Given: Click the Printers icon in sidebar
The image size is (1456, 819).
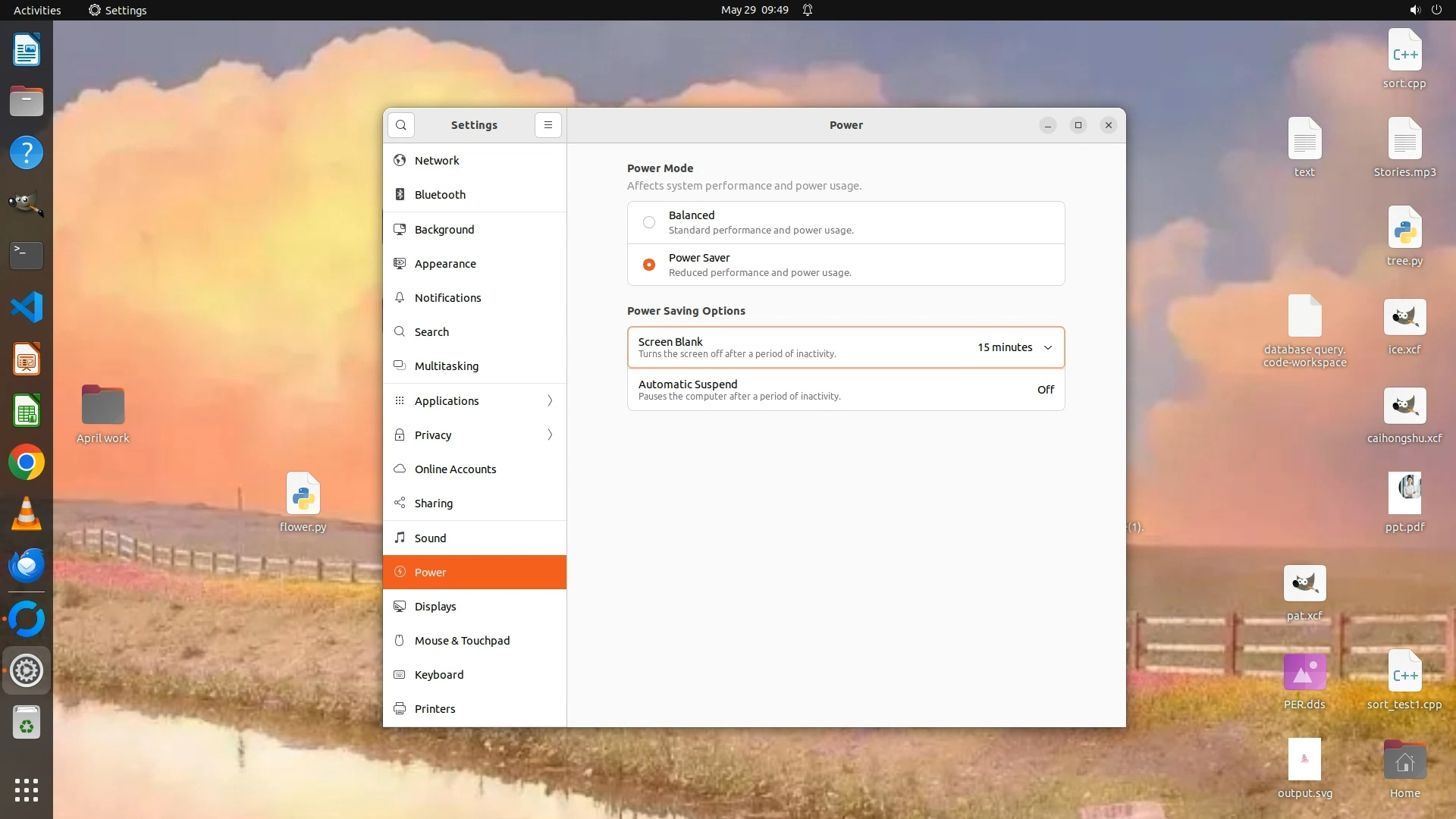Looking at the screenshot, I should 400,709.
